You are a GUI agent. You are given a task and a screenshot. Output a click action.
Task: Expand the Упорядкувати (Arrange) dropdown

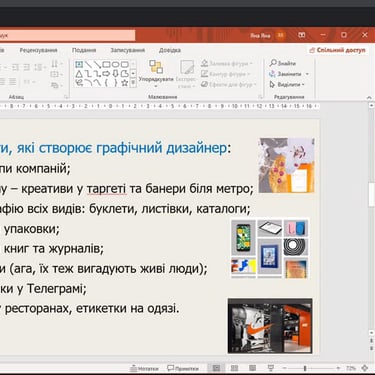(156, 86)
